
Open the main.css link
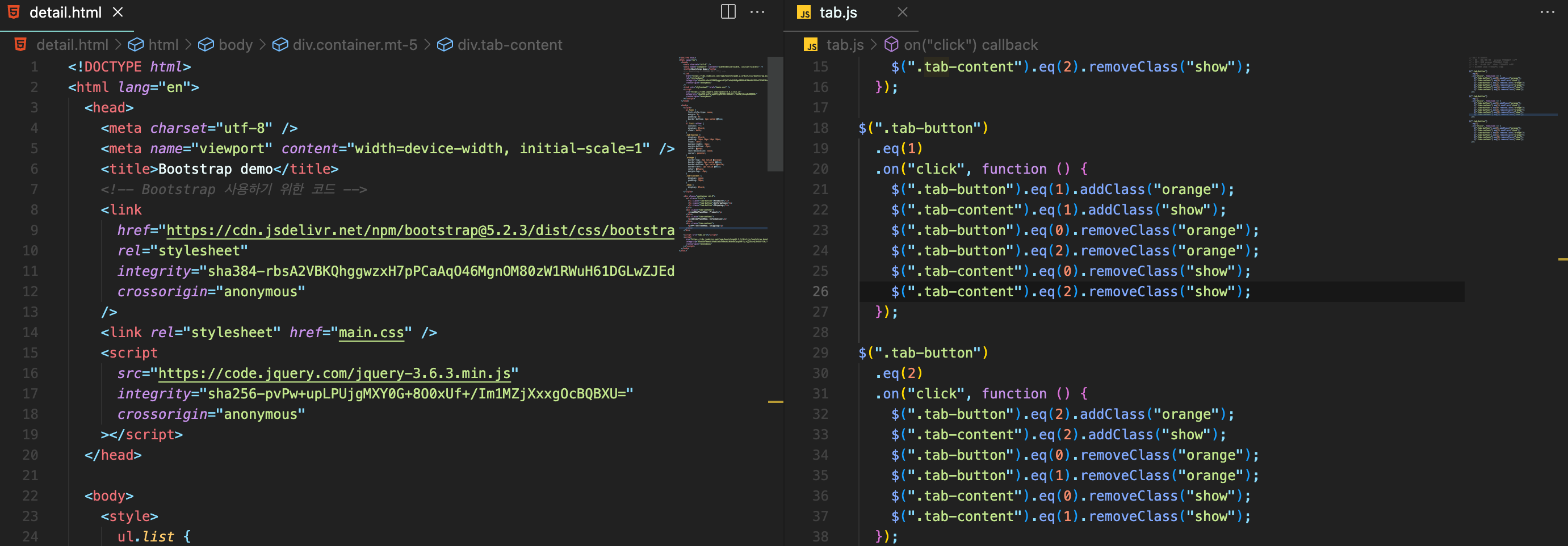tap(371, 333)
